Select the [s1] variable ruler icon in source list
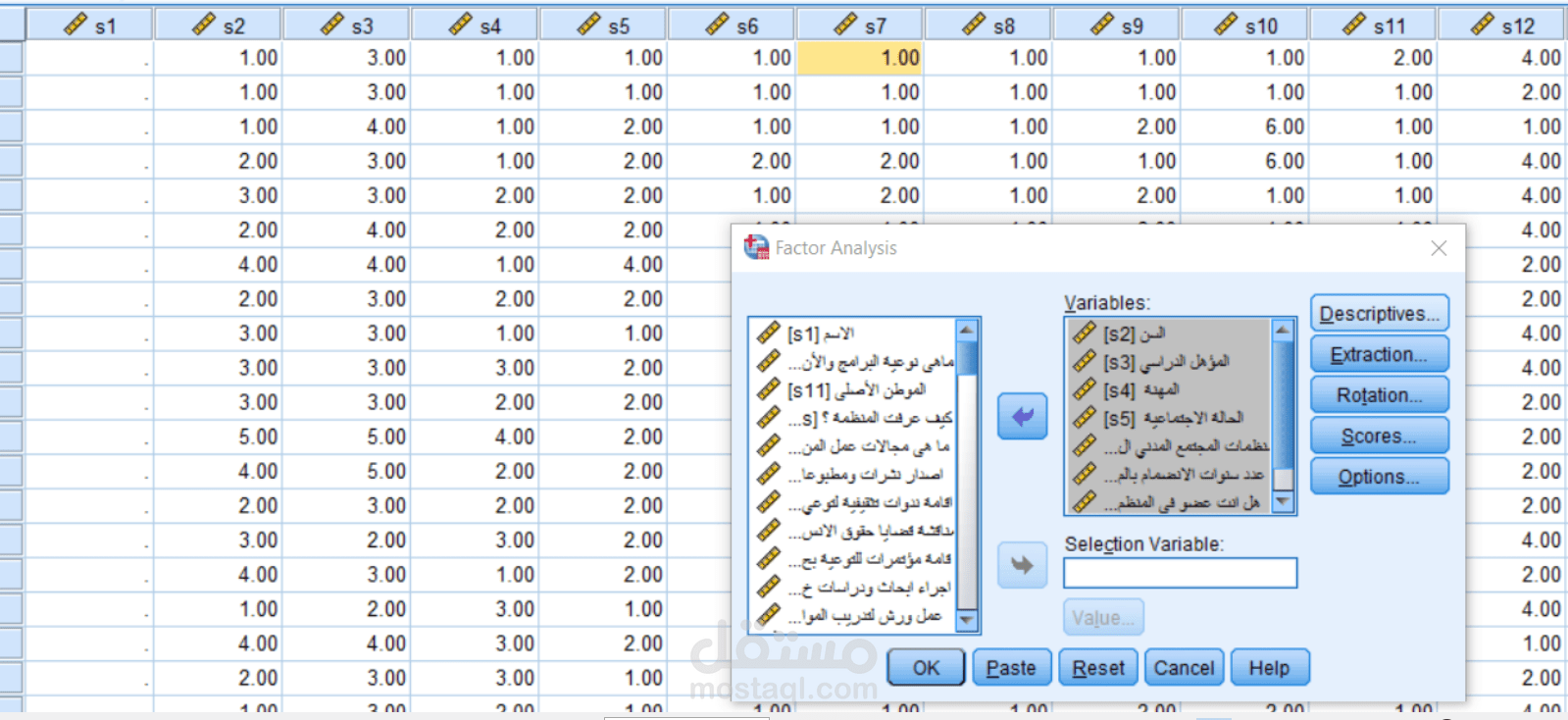Viewport: 1568px width, 720px height. coord(769,334)
